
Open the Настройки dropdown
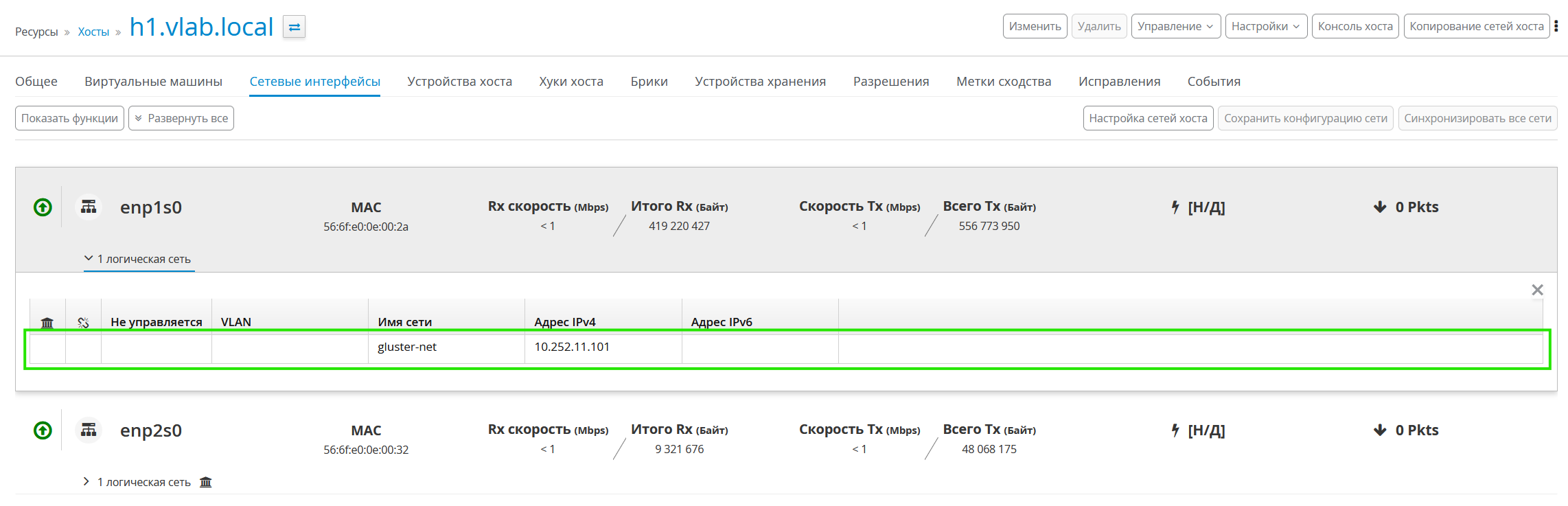tap(1266, 26)
